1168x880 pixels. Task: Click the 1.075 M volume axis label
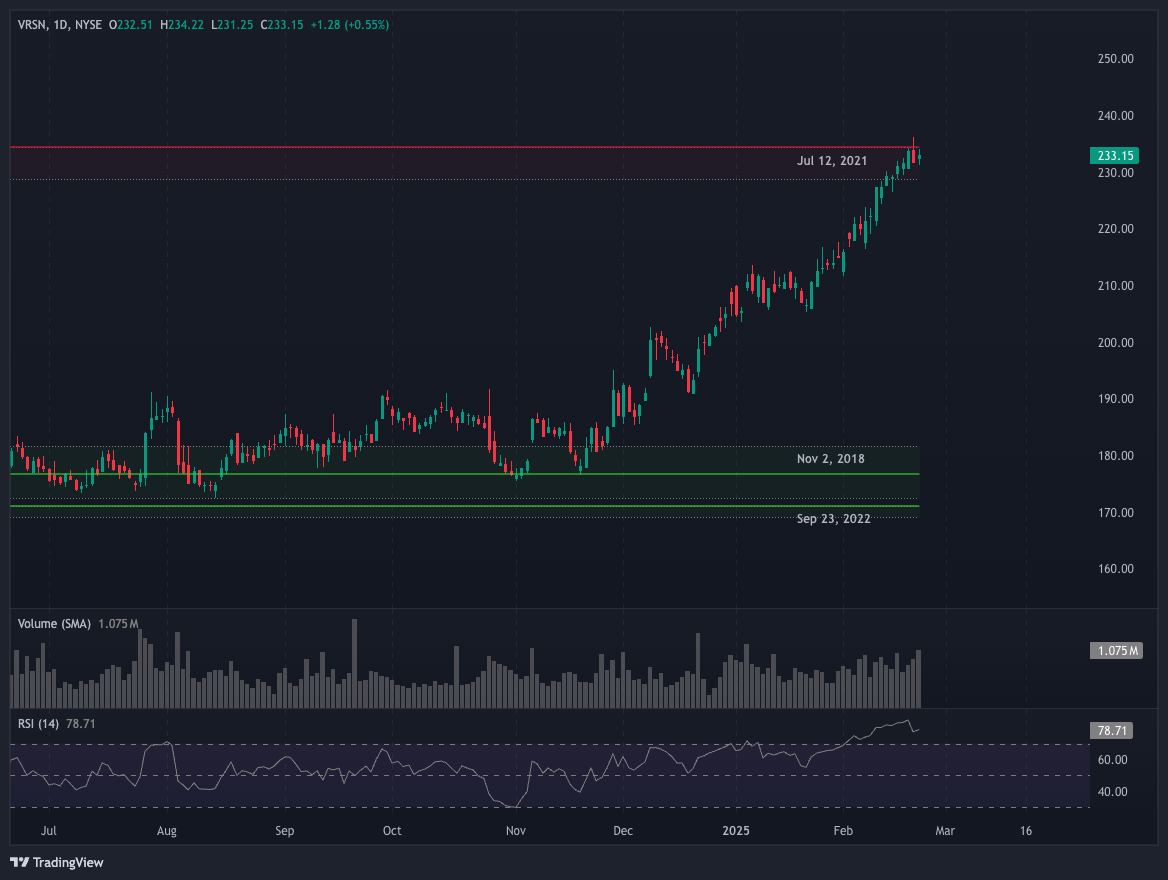click(1116, 650)
